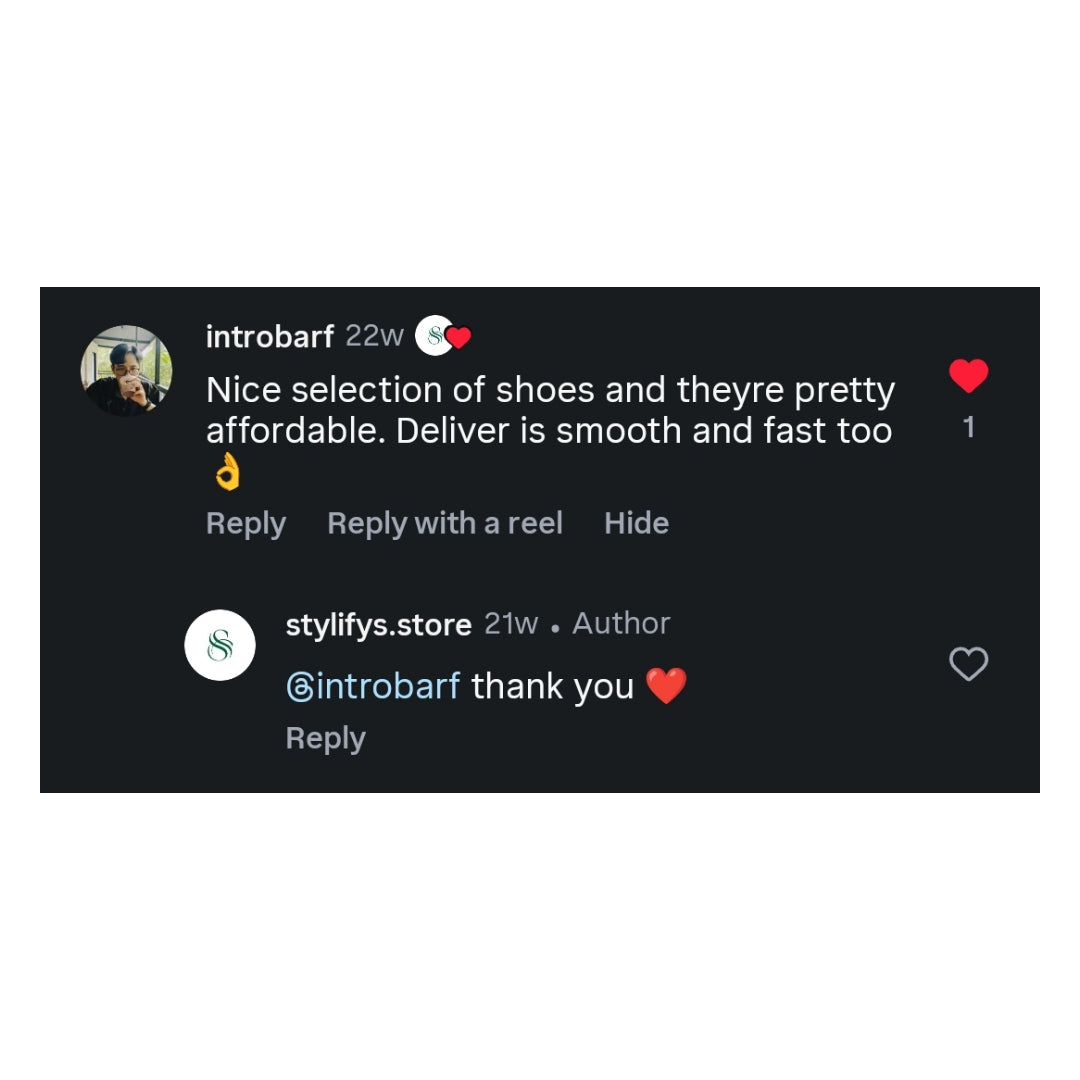Click the OK hand emoji in the comment
This screenshot has width=1080, height=1080.
point(228,474)
